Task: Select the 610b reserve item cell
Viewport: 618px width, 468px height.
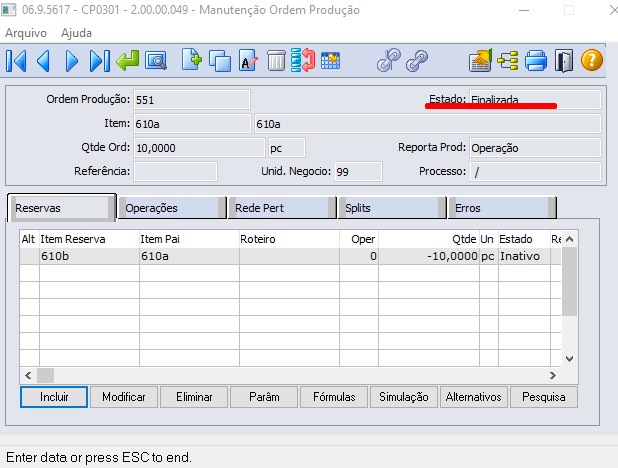Action: coord(89,256)
